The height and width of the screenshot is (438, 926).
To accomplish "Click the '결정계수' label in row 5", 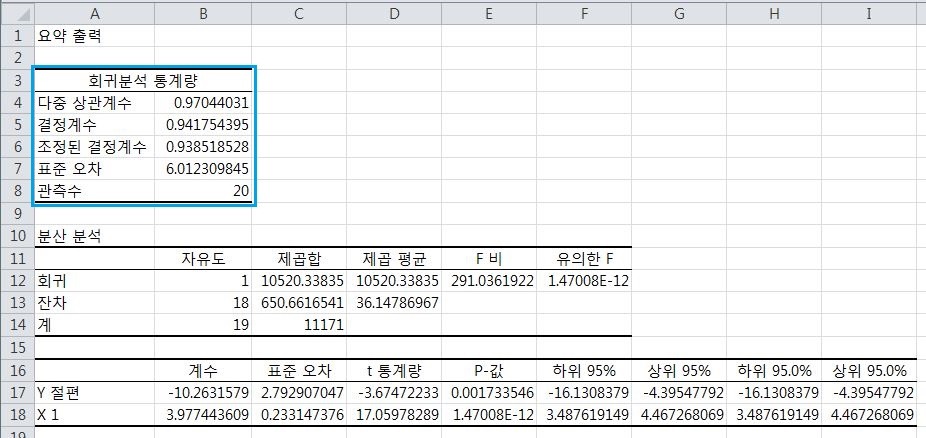I will (x=94, y=125).
